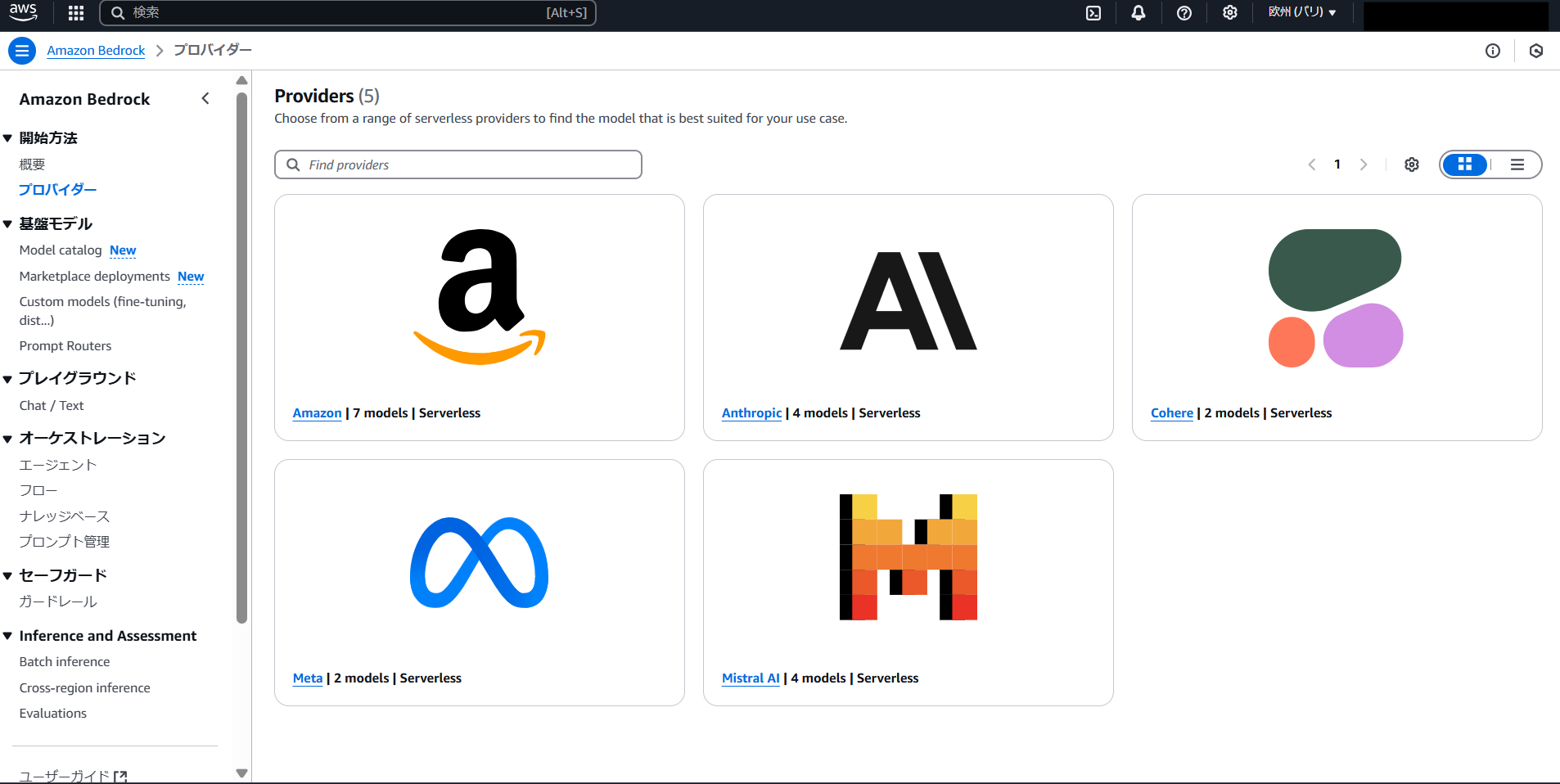Open Cross-region inference sidebar item

coord(85,688)
